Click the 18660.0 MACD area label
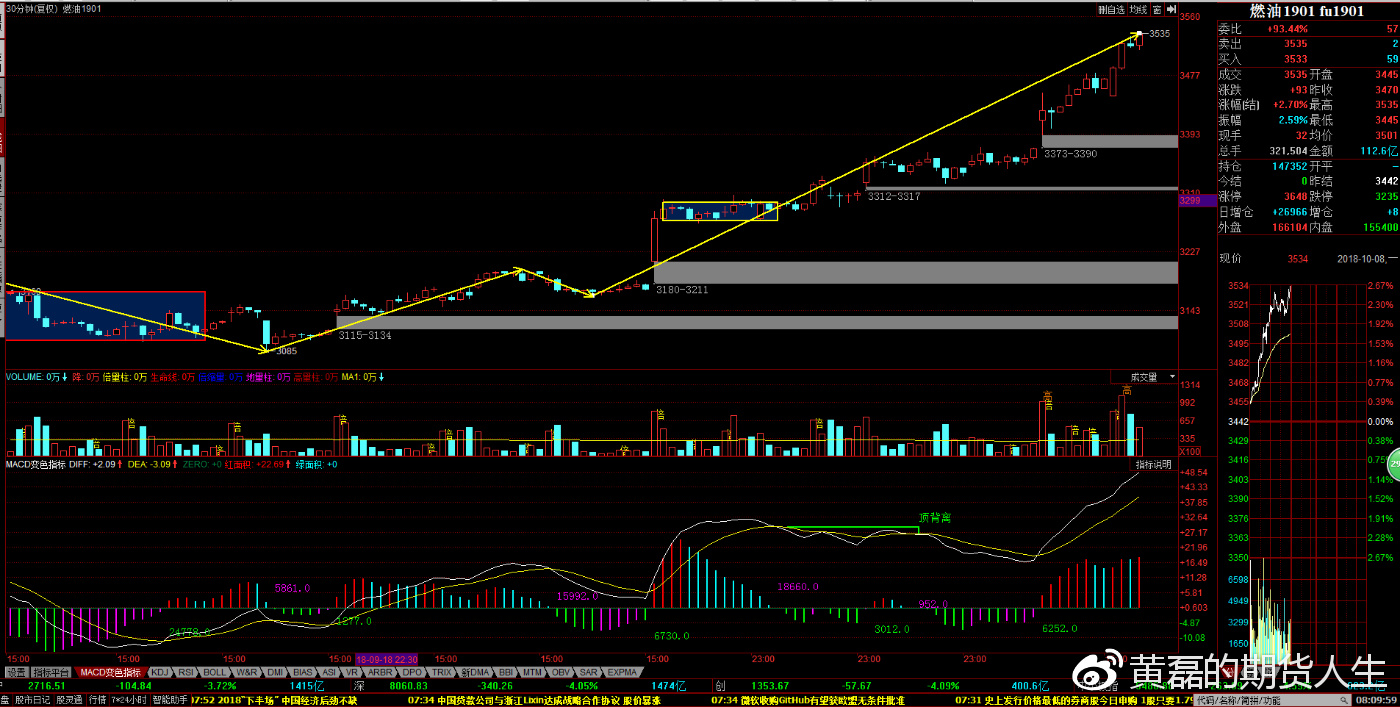The height and width of the screenshot is (707, 1400). click(x=797, y=587)
